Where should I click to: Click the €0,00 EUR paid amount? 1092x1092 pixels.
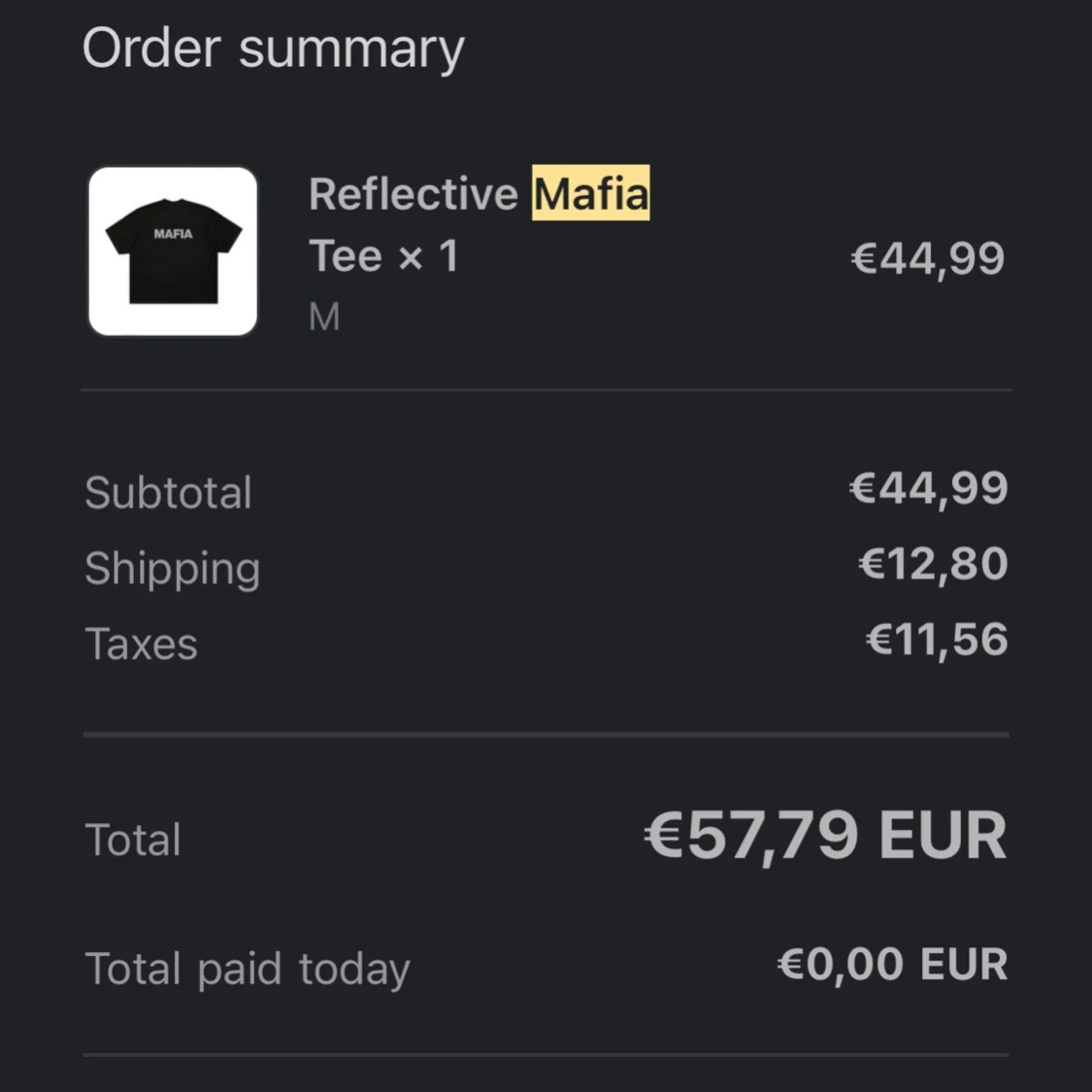893,965
